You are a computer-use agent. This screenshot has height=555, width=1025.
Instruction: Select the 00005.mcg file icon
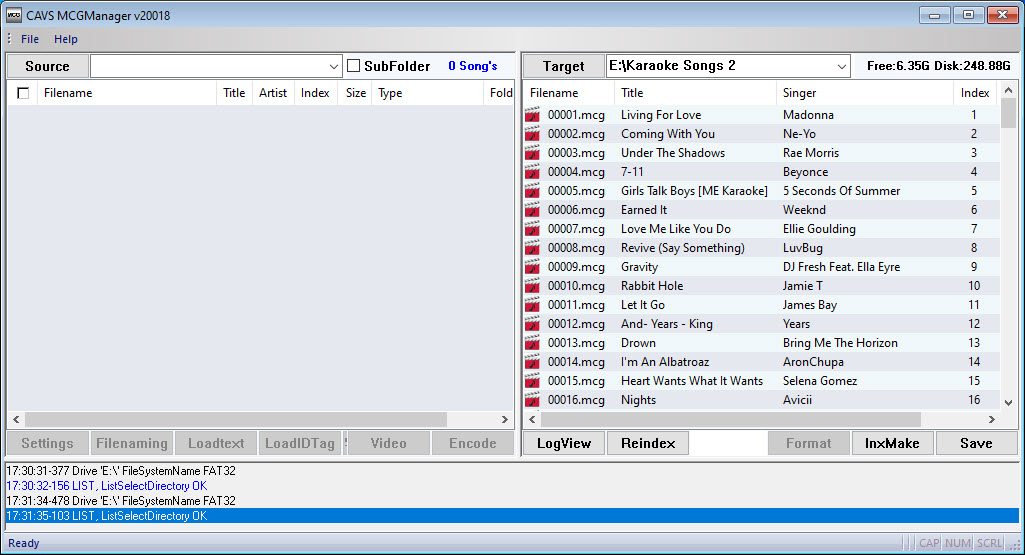pyautogui.click(x=532, y=191)
